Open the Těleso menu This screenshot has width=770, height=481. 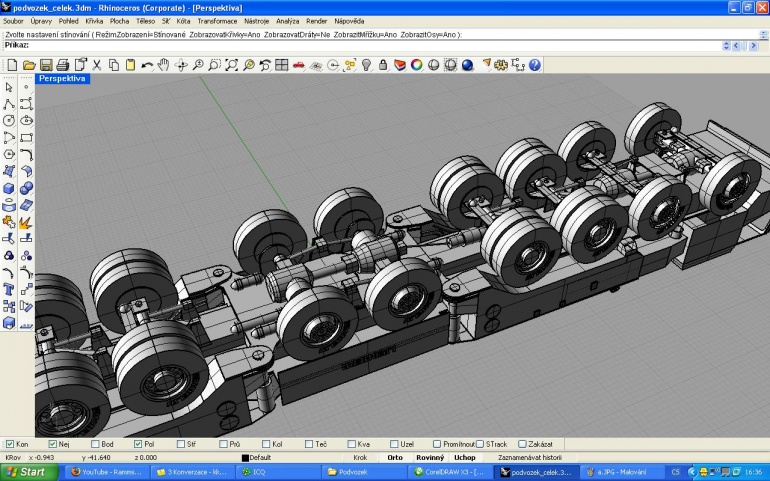tap(145, 21)
